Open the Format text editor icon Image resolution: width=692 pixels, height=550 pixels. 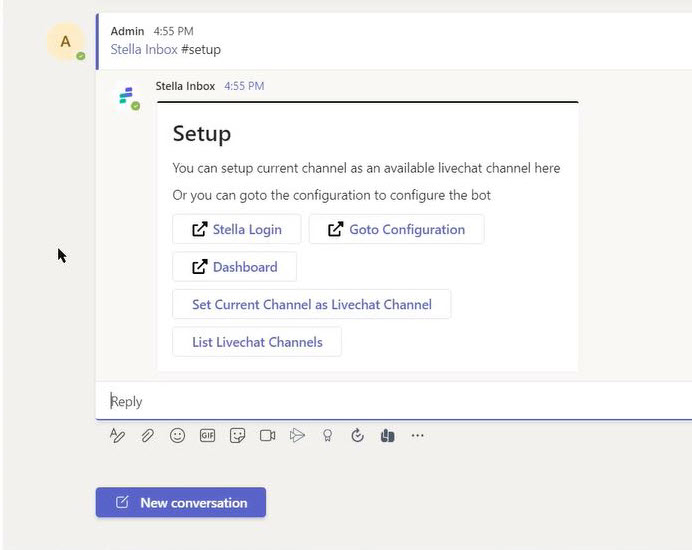click(117, 436)
